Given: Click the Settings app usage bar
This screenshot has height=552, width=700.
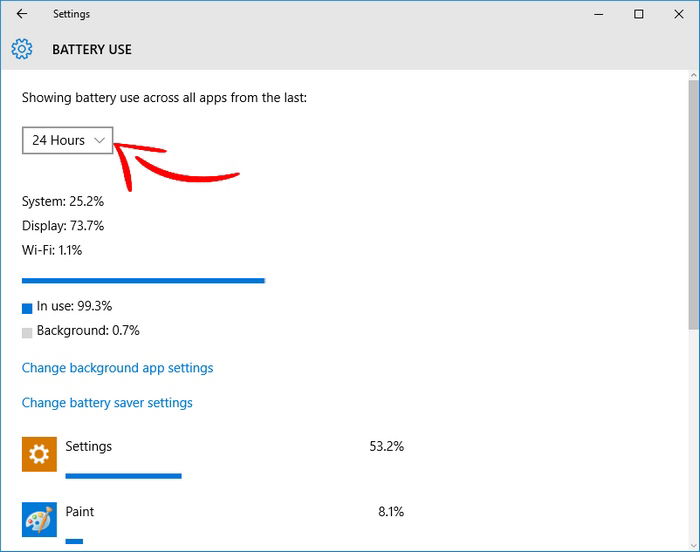Looking at the screenshot, I should click(123, 476).
